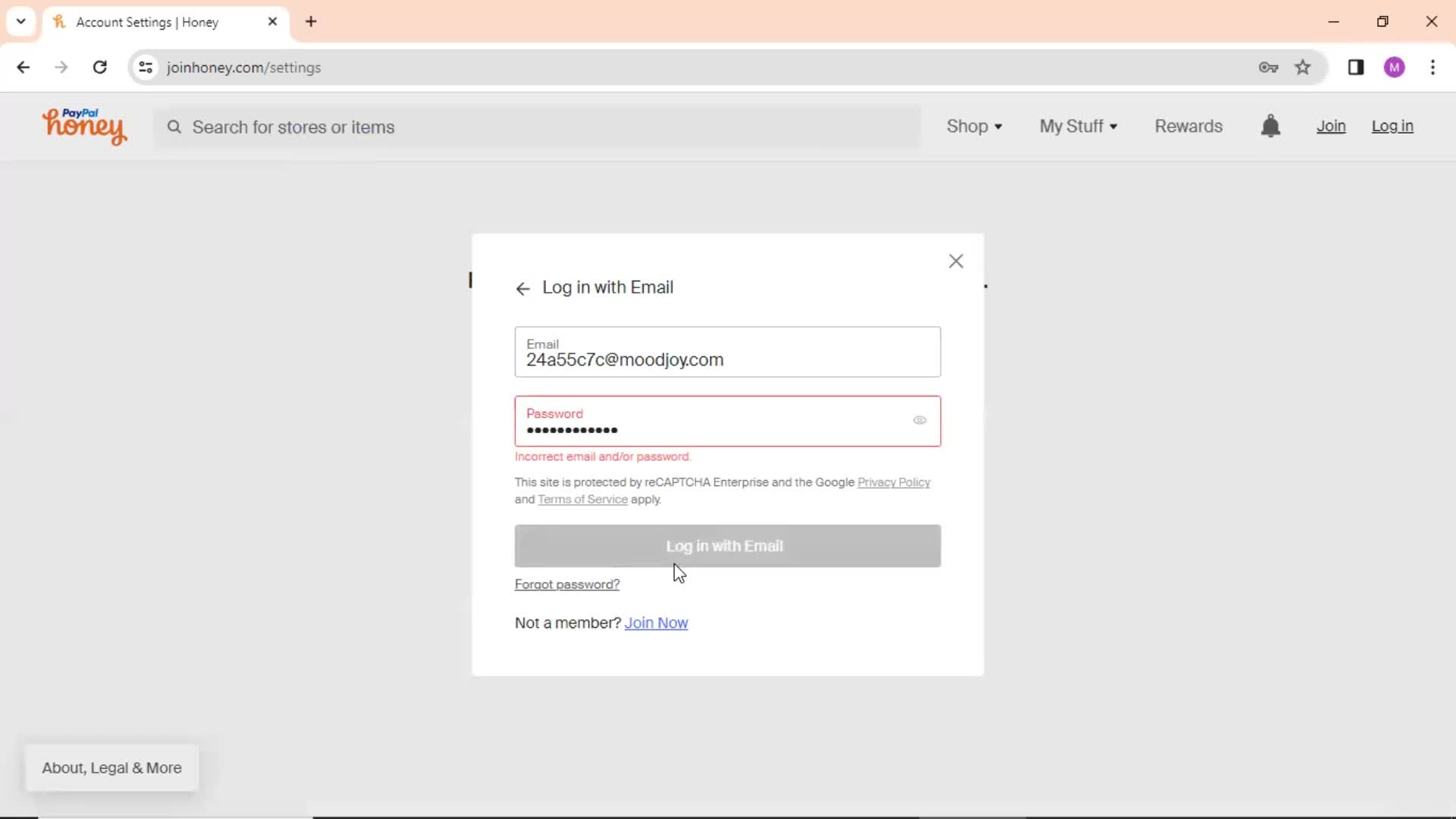Expand the Shop dropdown menu
The height and width of the screenshot is (819, 1456).
(x=974, y=127)
